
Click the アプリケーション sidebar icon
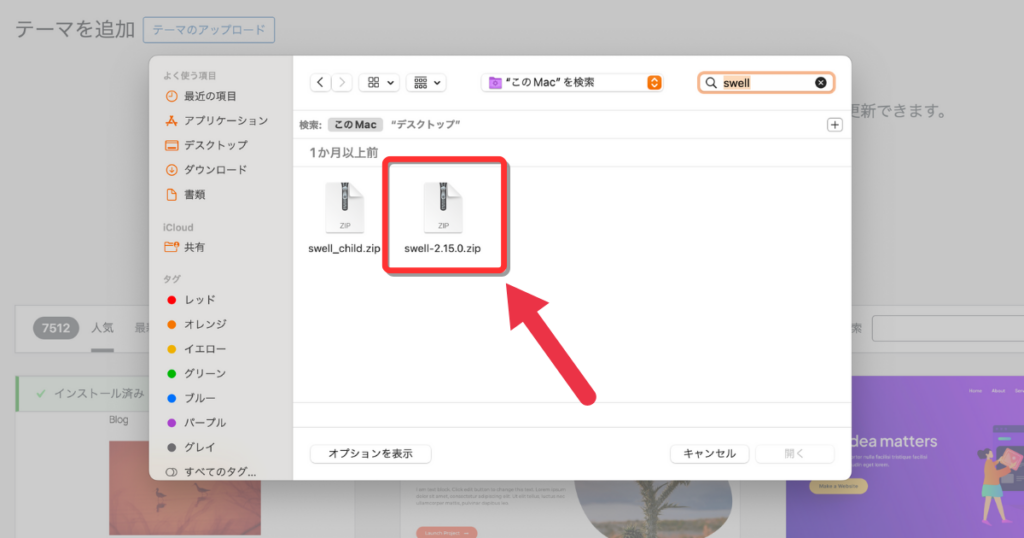(171, 121)
